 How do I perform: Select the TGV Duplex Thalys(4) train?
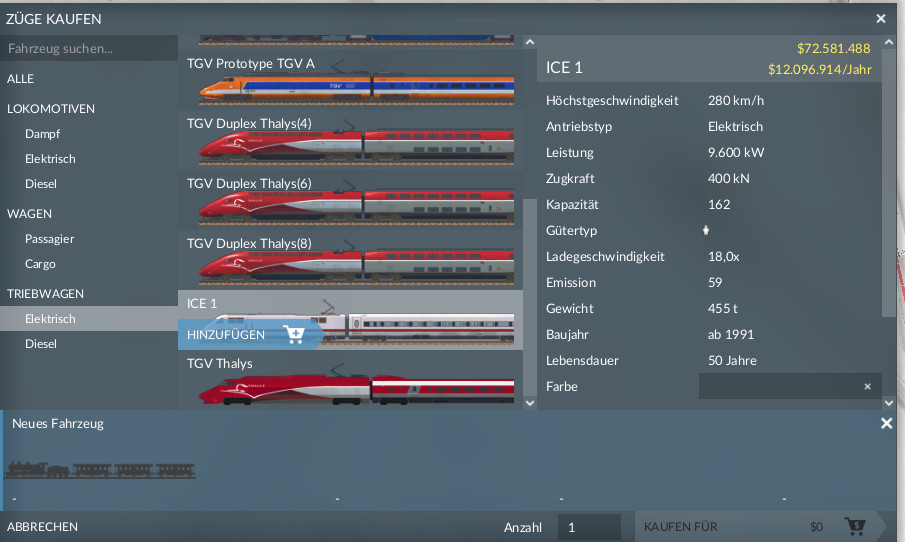[x=350, y=140]
